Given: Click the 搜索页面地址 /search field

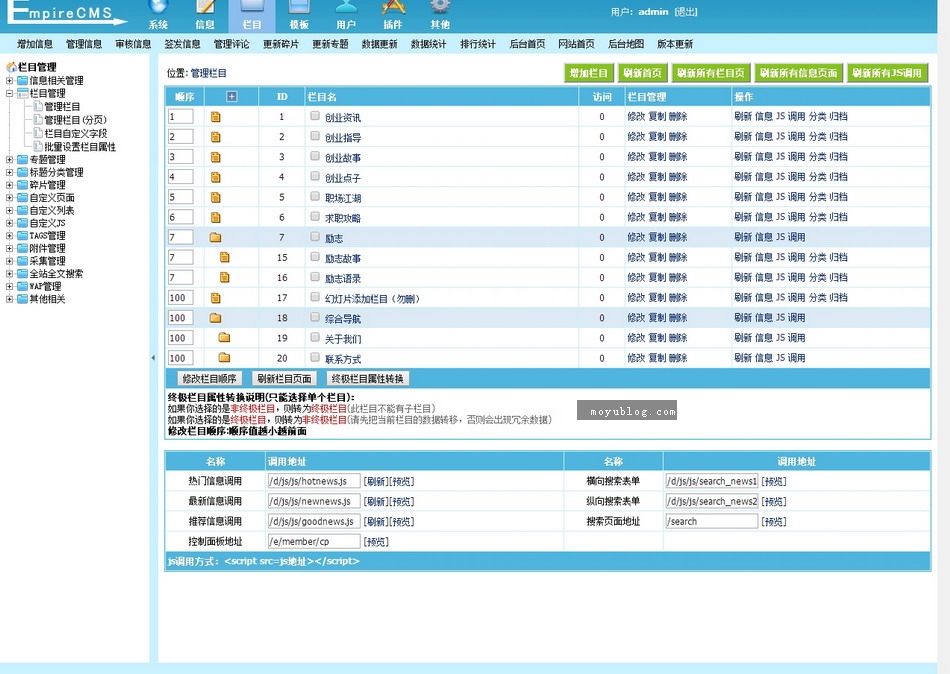Looking at the screenshot, I should coord(712,521).
